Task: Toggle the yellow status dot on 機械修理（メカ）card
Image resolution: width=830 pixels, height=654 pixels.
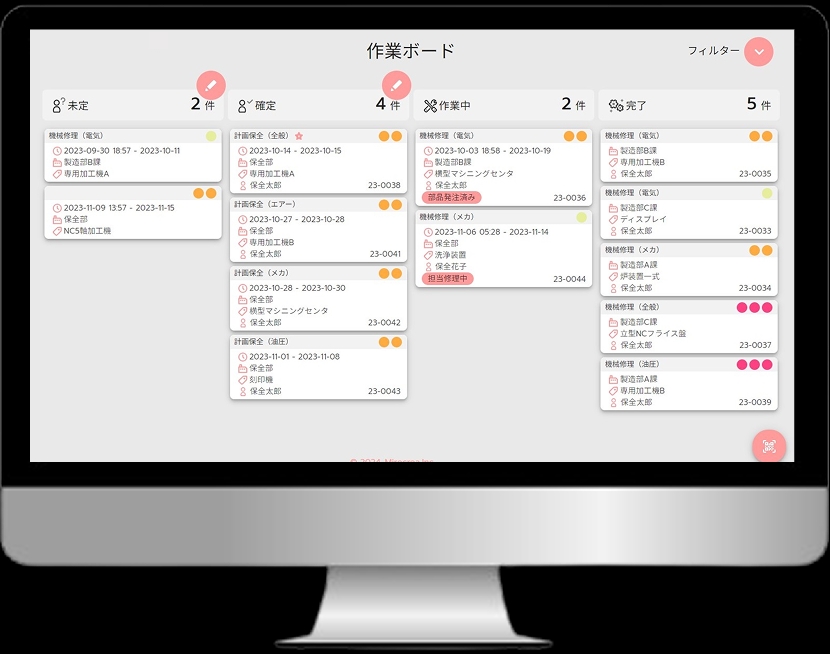Action: pos(581,216)
